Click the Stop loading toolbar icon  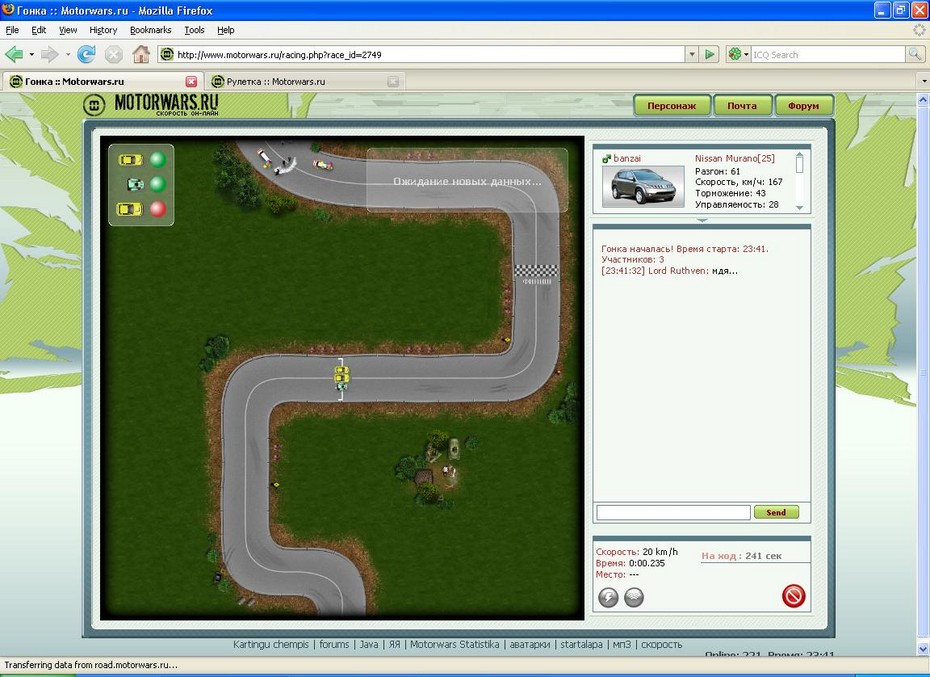tap(114, 55)
